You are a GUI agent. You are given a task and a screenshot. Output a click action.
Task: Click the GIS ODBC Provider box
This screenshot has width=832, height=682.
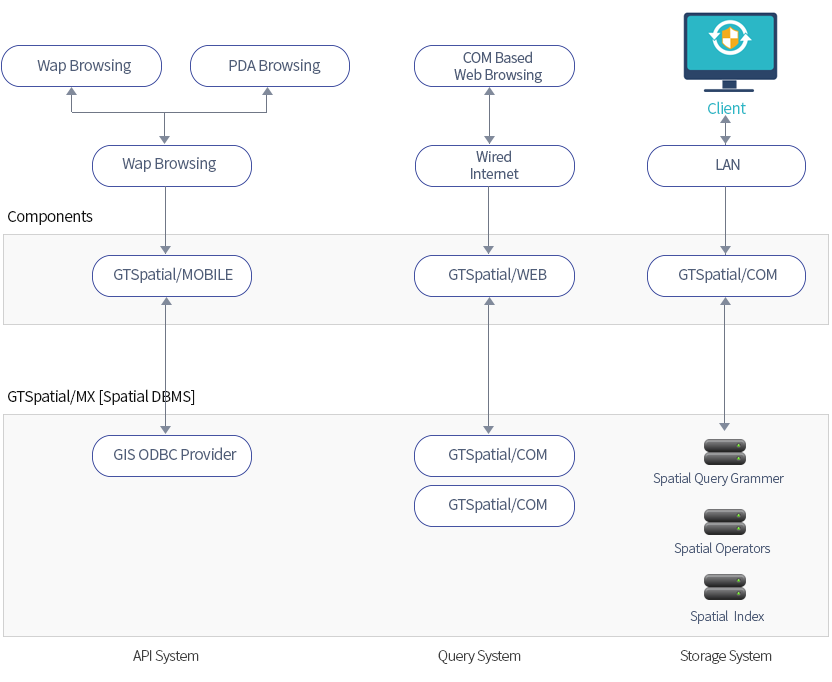(172, 455)
